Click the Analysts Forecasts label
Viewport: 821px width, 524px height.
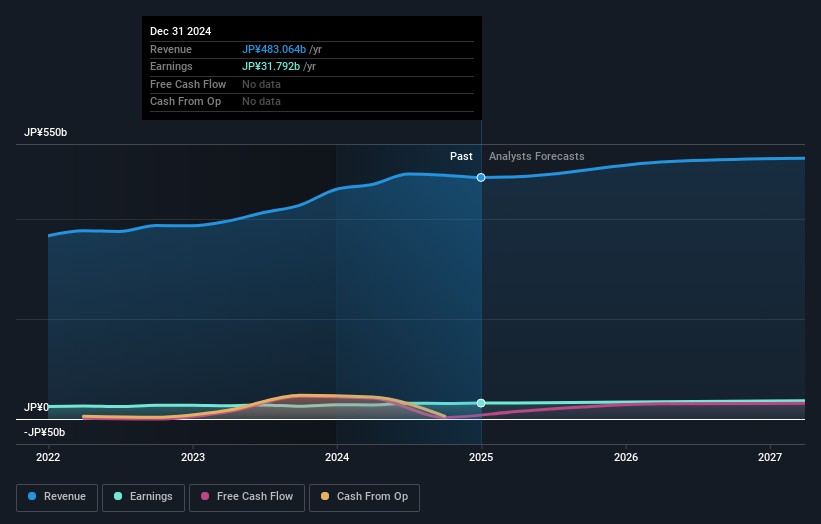click(x=536, y=156)
